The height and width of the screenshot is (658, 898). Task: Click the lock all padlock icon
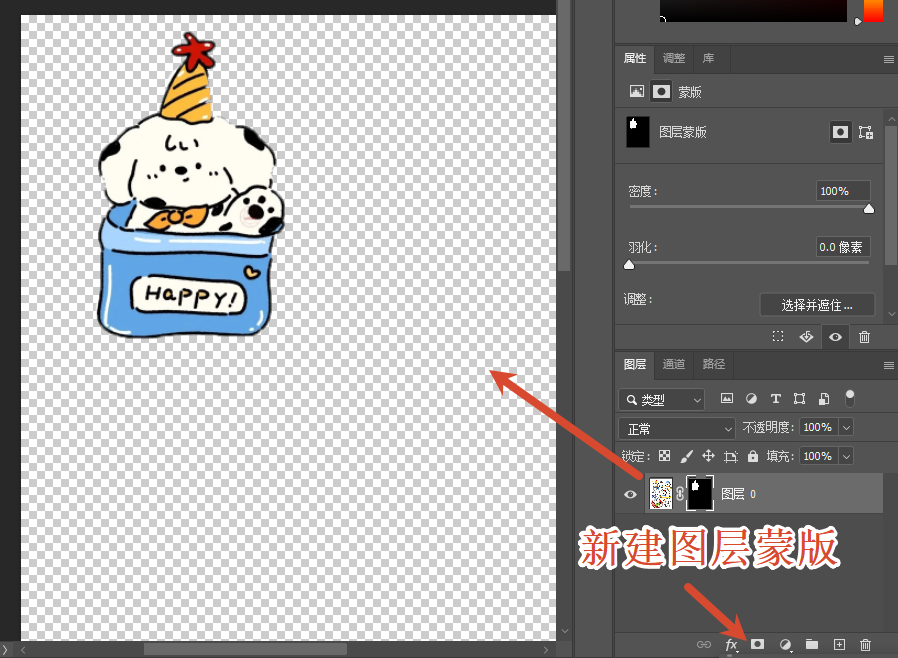(x=751, y=456)
